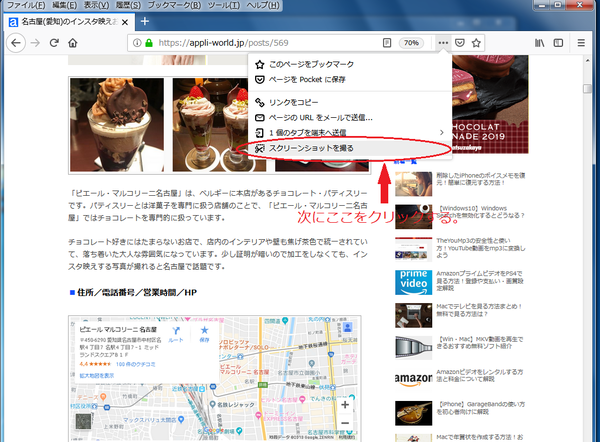Viewport: 600px width, 442px height.
Task: Bookmark page with the star icon
Action: point(476,43)
